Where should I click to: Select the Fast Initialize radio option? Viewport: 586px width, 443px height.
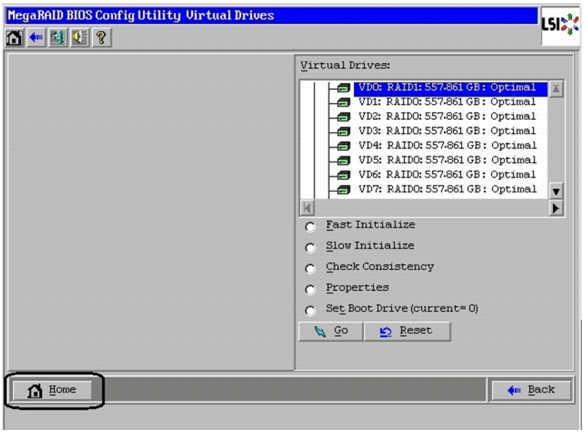tap(310, 227)
